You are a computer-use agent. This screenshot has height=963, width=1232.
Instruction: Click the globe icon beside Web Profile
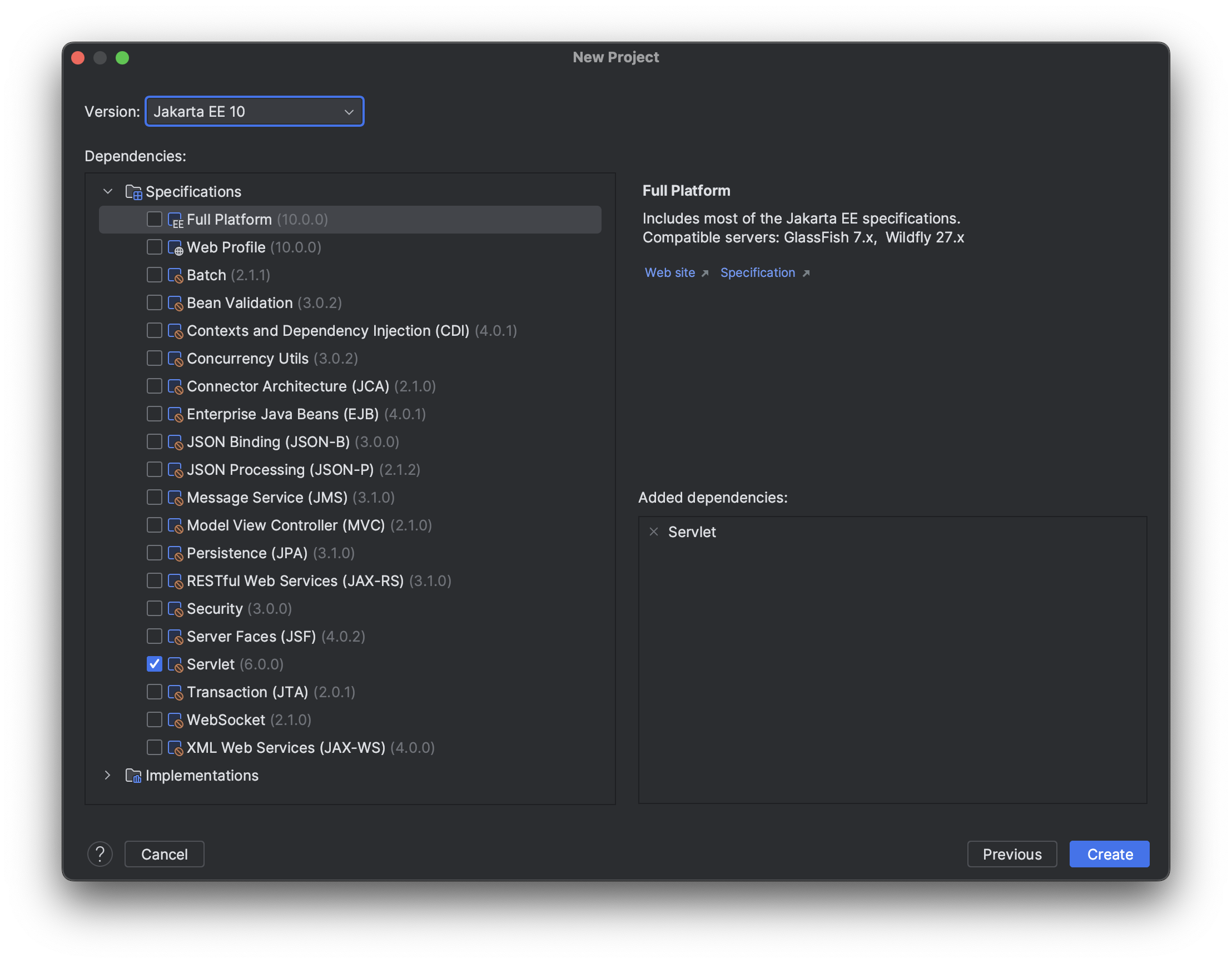176,247
